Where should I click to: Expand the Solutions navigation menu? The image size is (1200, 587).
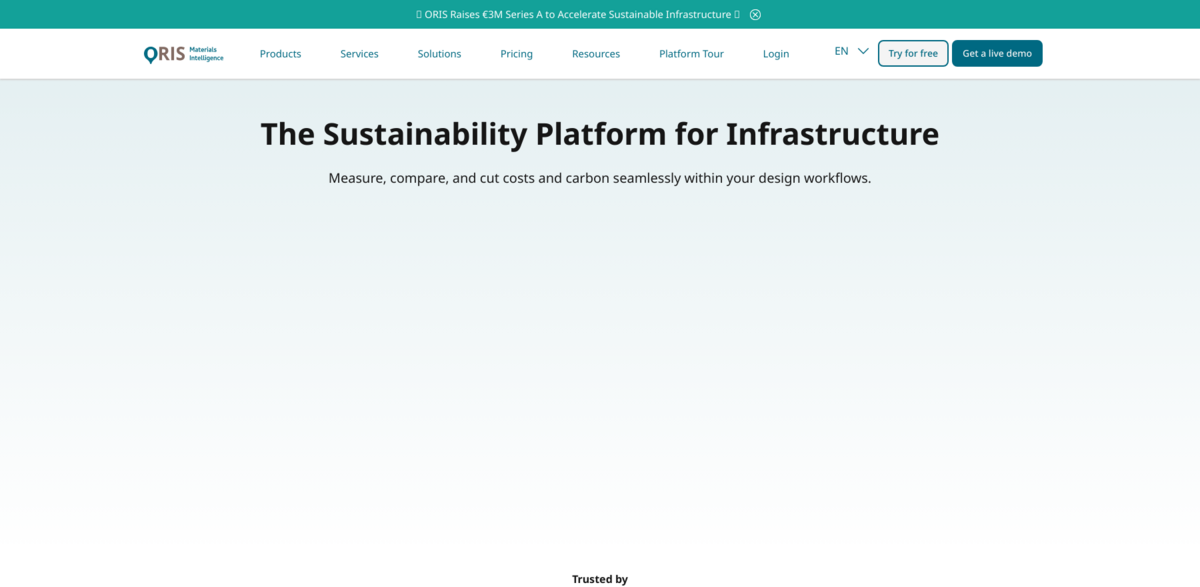(x=439, y=53)
